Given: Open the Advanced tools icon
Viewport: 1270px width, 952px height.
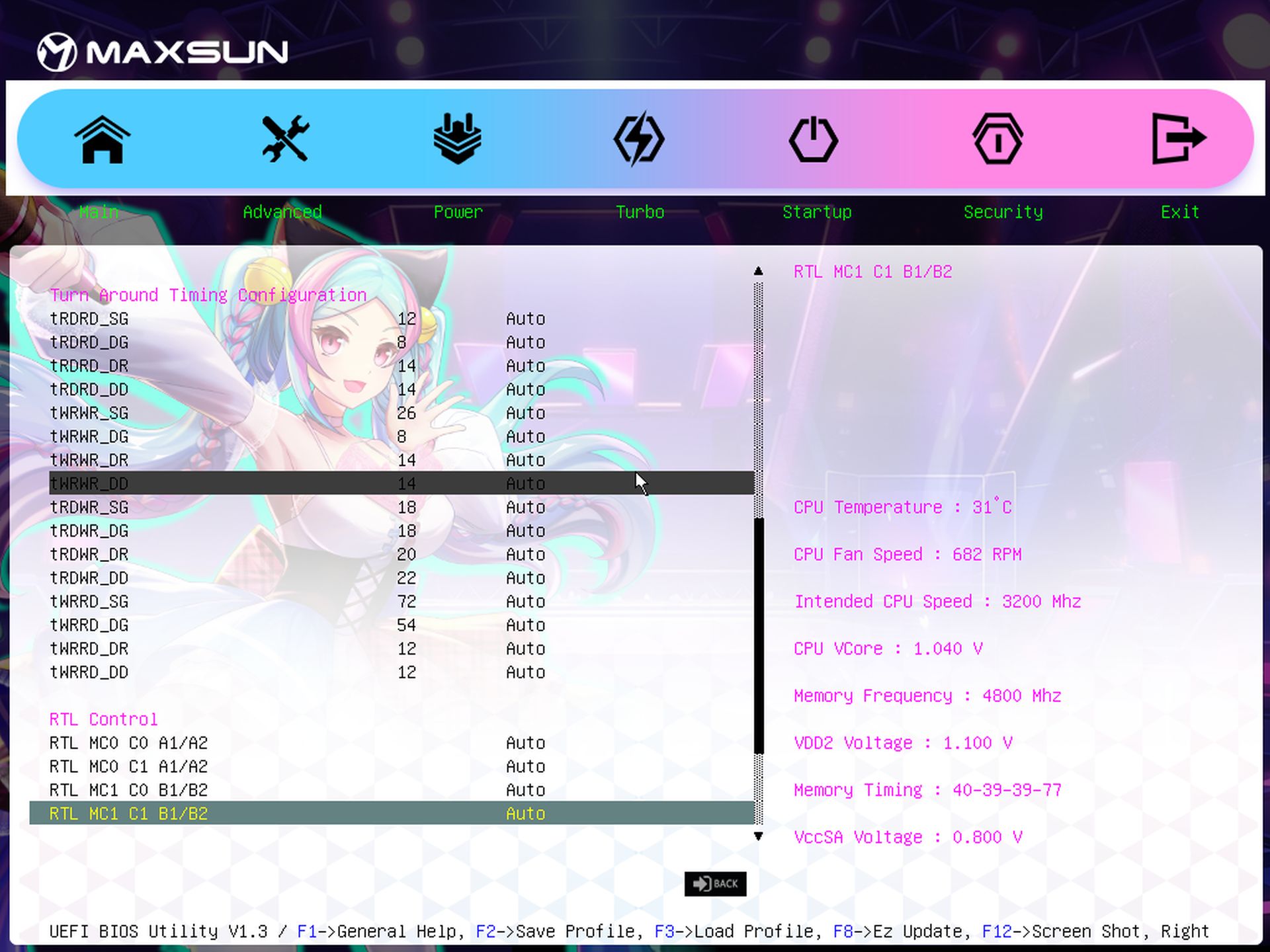Looking at the screenshot, I should coord(284,139).
